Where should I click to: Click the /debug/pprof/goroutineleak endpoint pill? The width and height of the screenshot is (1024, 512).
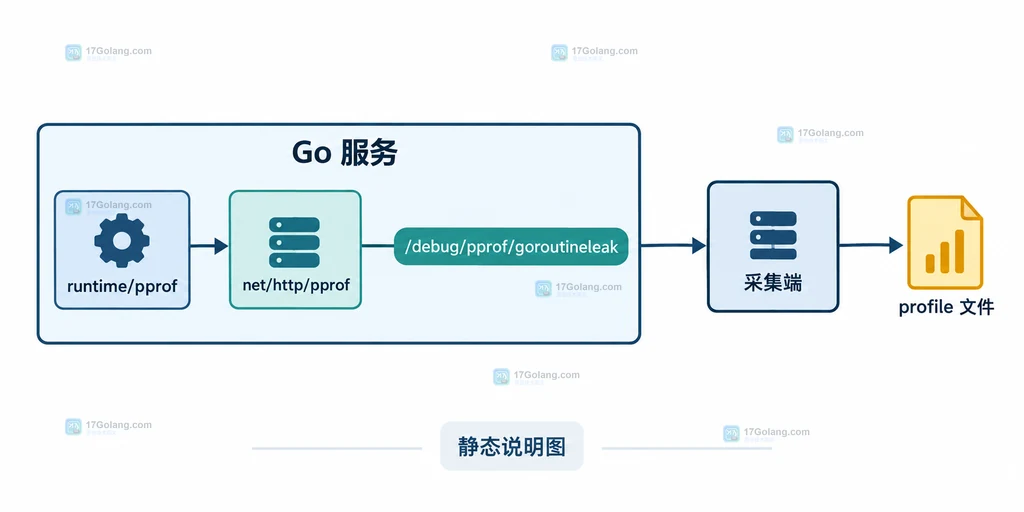(511, 247)
